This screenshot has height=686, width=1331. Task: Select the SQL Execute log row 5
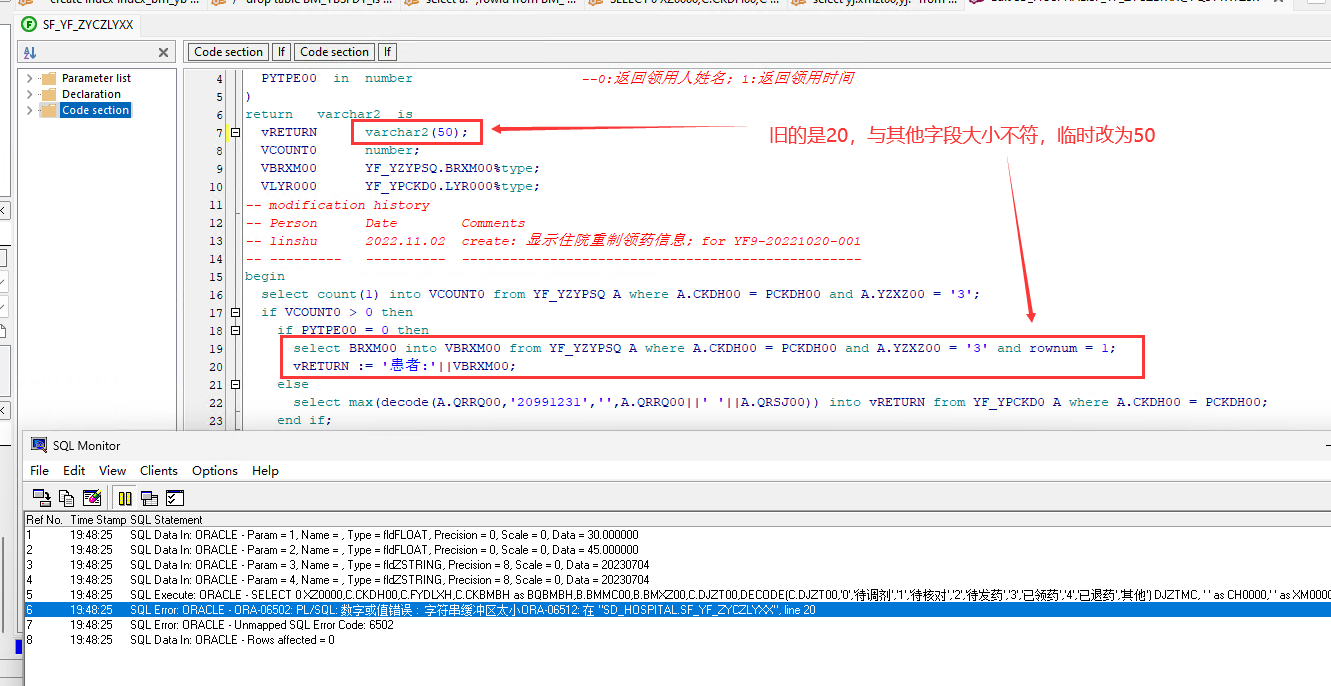[x=677, y=594]
